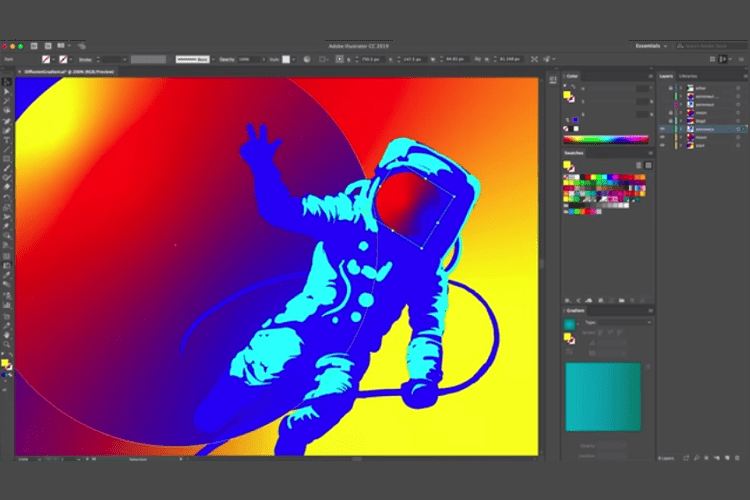Select the Type tool
This screenshot has width=750, height=500.
pyautogui.click(x=7, y=140)
